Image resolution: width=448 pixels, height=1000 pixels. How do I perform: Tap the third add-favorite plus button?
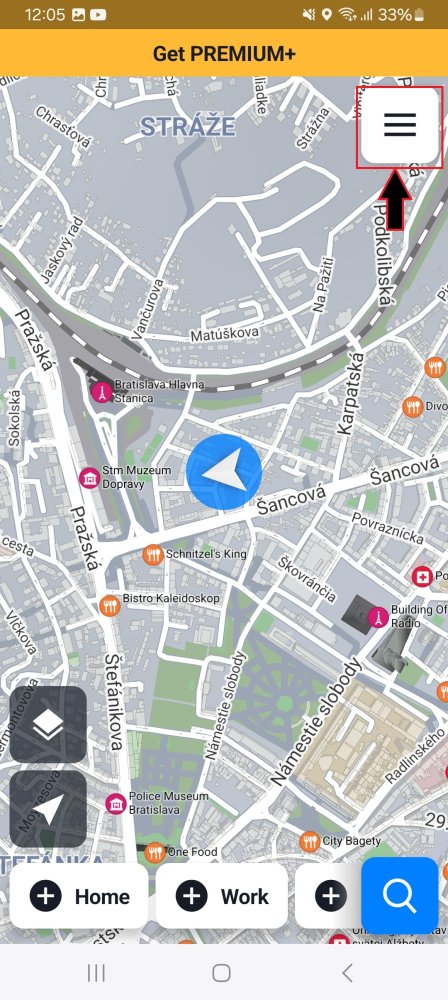coord(330,896)
